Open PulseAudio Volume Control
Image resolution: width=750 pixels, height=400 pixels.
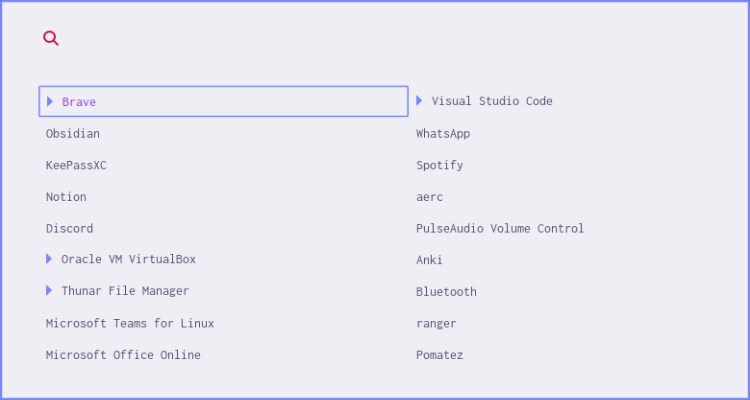(500, 228)
